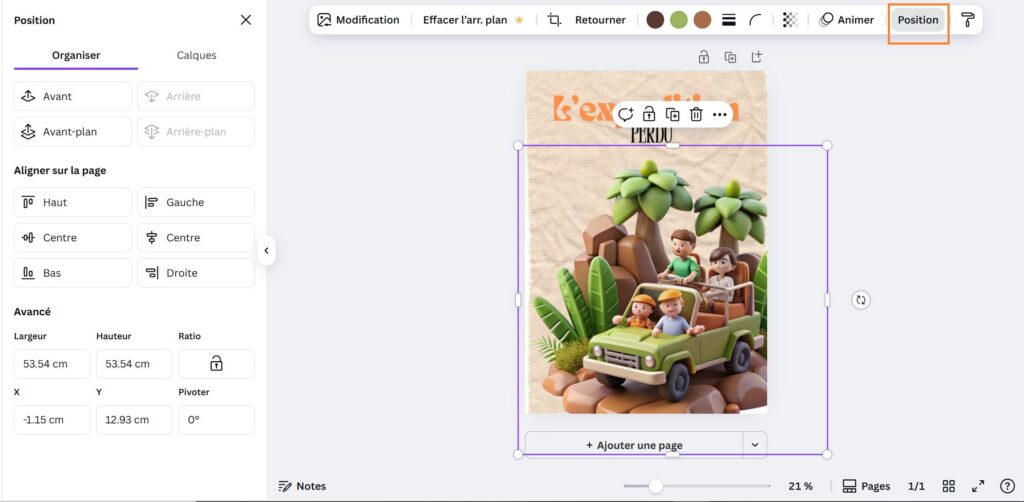Image resolution: width=1024 pixels, height=502 pixels.
Task: Switch to the Organiser tab
Action: (76, 55)
